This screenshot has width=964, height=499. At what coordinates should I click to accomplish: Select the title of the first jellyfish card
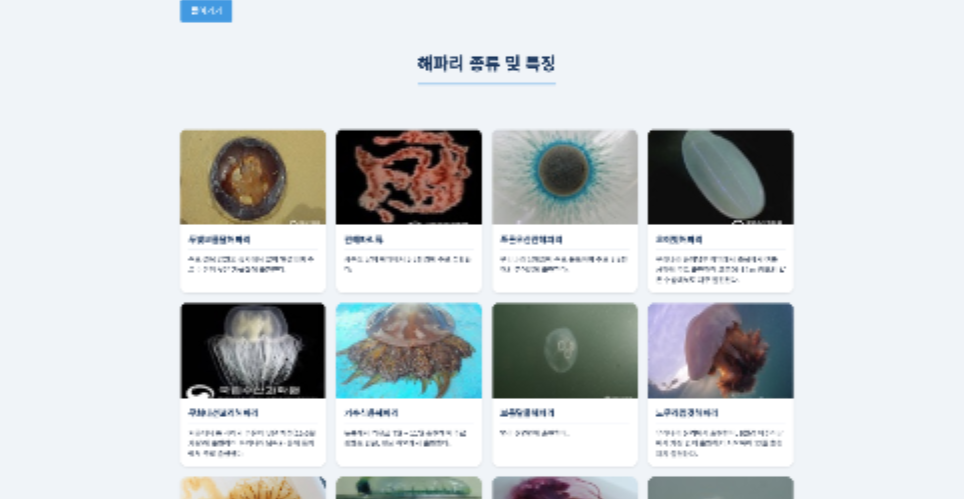pos(219,240)
